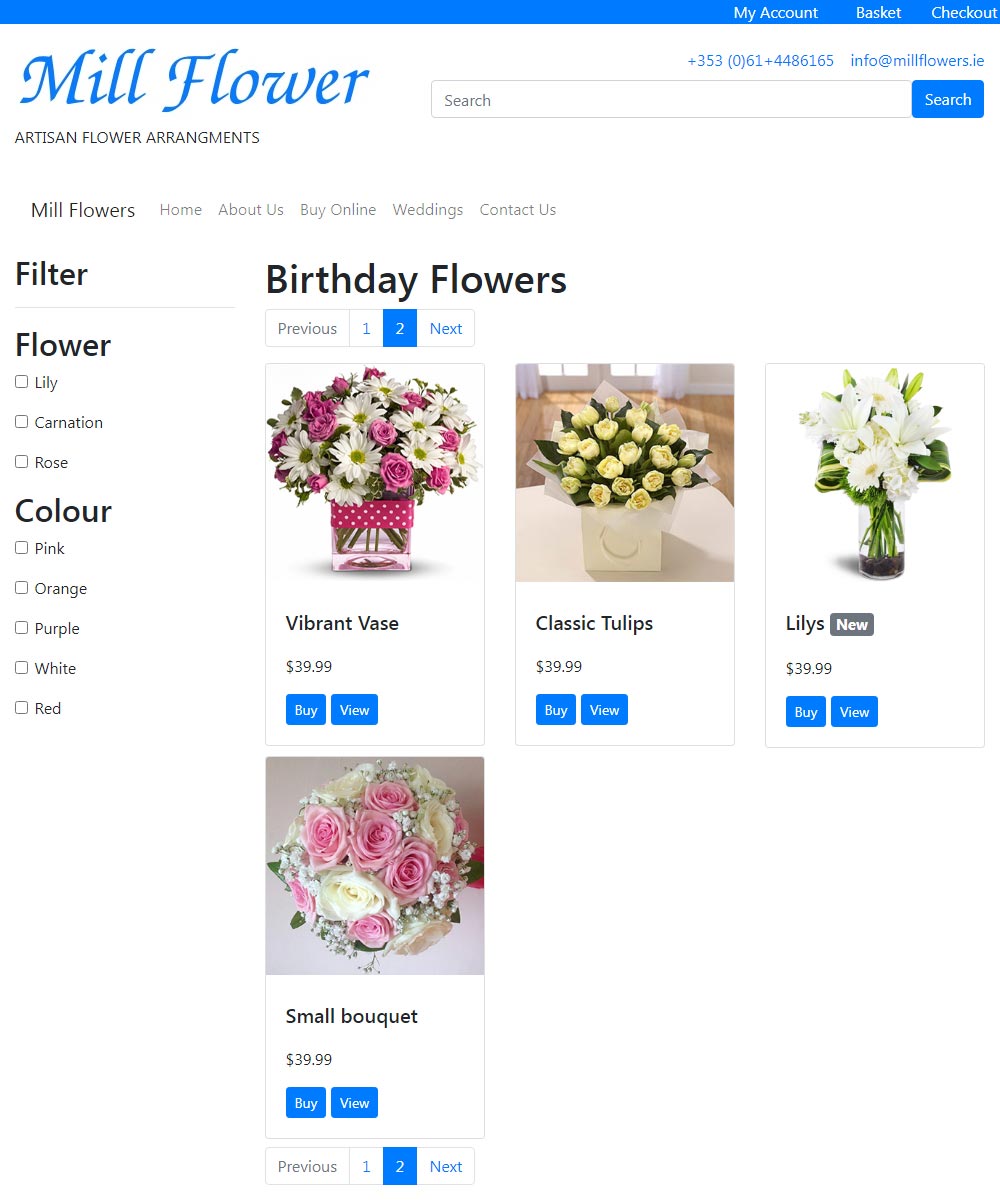
Task: Click Next in bottom pagination
Action: (x=446, y=1166)
